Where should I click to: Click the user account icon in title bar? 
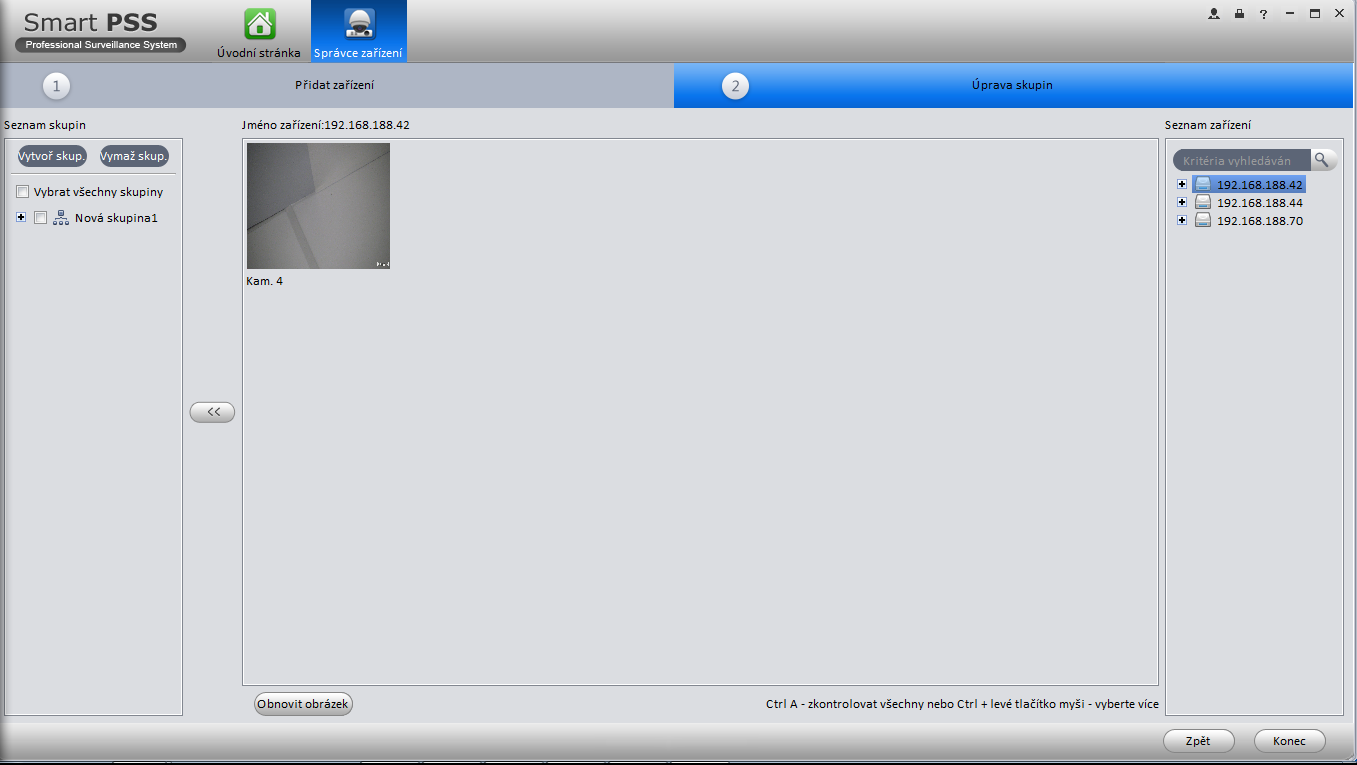point(1214,14)
